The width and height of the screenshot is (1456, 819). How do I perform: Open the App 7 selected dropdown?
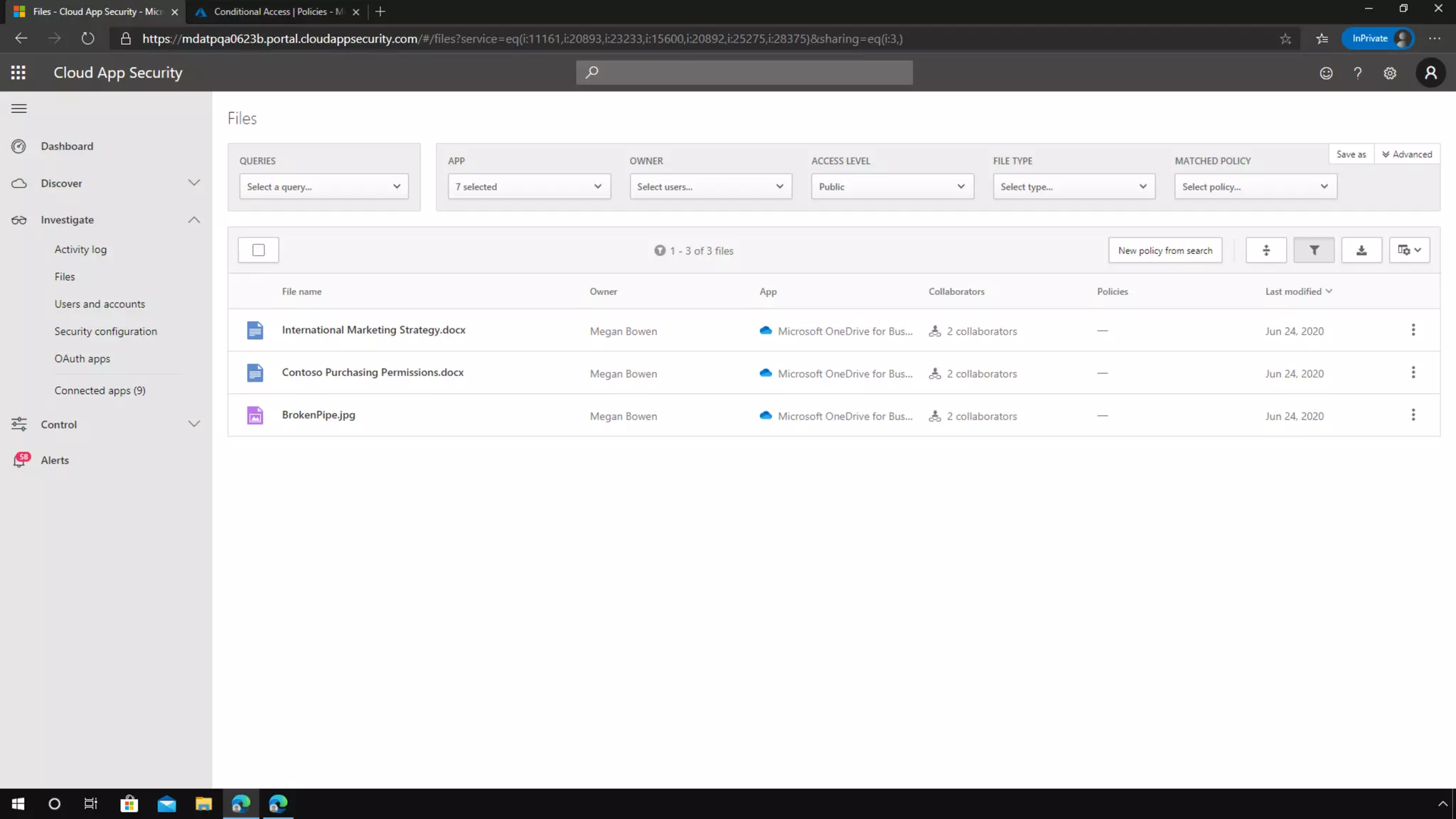tap(528, 187)
